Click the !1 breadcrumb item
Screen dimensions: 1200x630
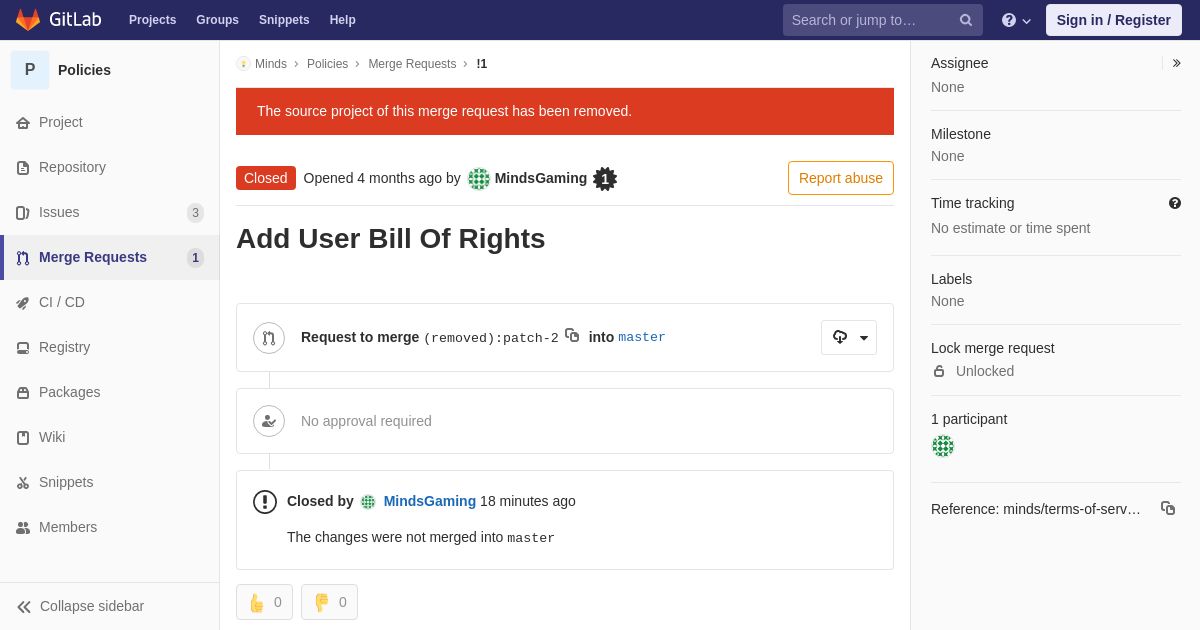[x=482, y=64]
